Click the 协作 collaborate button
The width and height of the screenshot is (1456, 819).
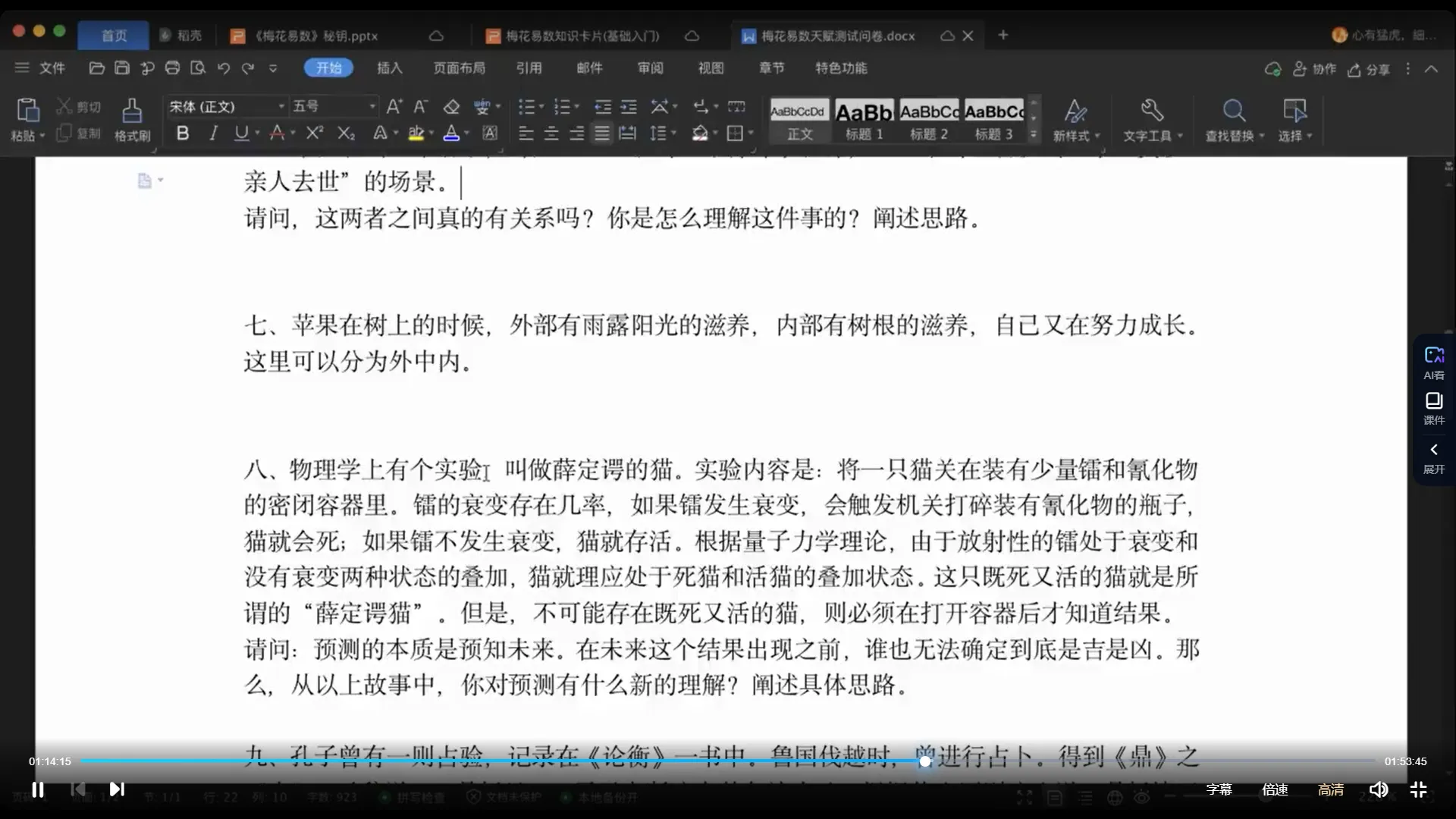(1314, 69)
